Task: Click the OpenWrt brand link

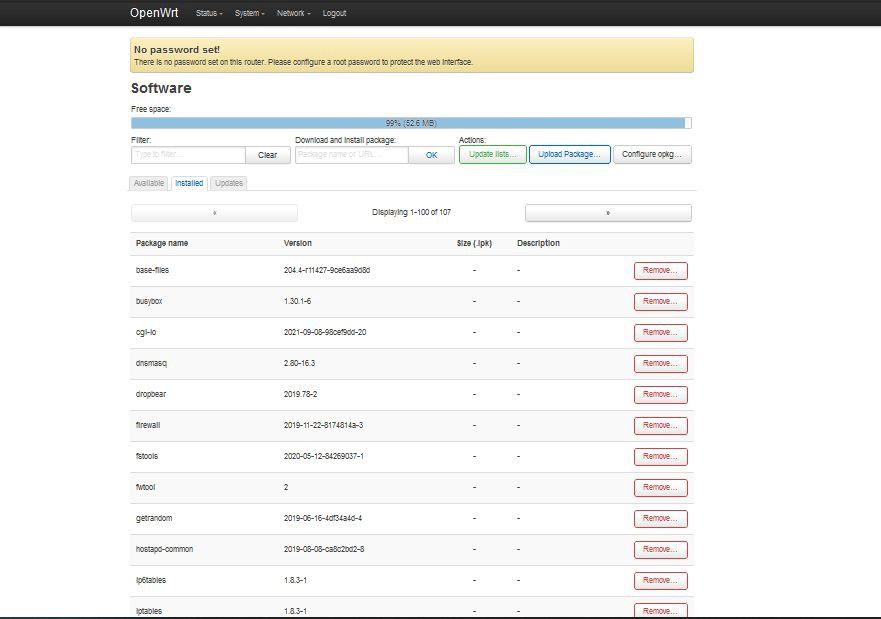Action: click(154, 12)
